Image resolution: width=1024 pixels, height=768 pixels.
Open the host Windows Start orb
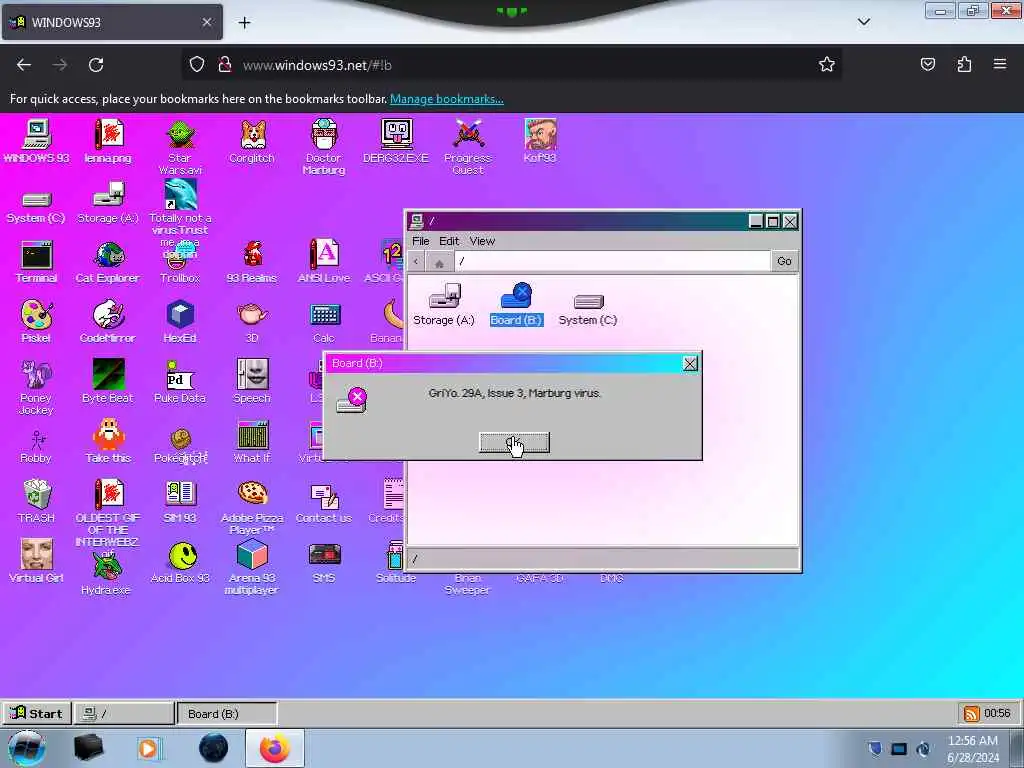point(27,748)
